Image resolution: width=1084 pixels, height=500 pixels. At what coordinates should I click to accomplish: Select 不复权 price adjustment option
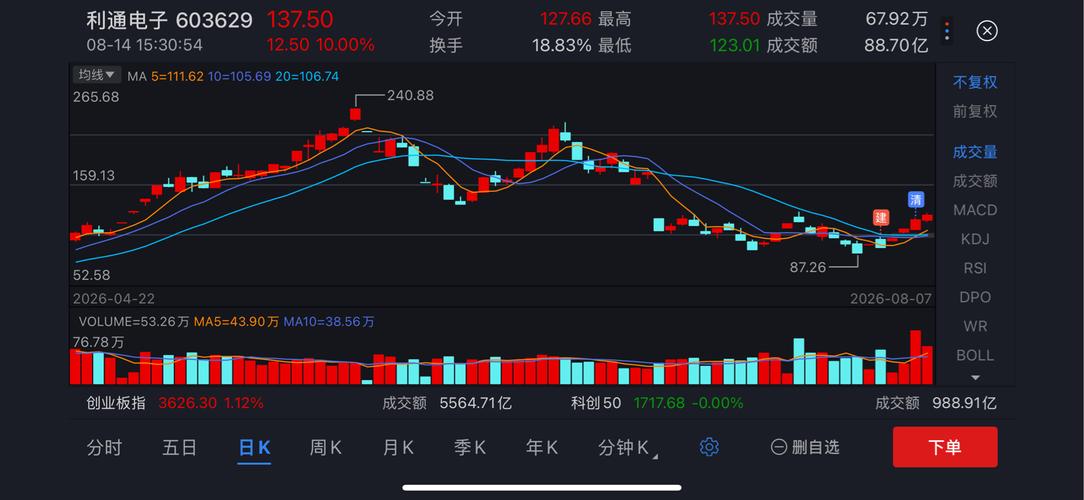pos(975,82)
